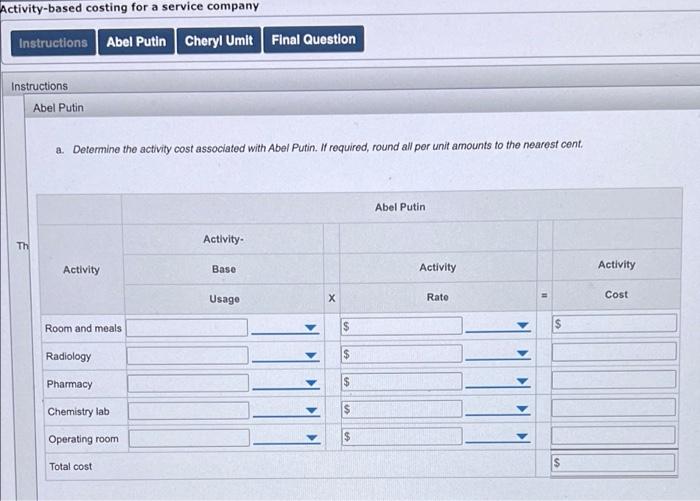Click Room and meals usage input field
Image resolution: width=700 pixels, height=501 pixels.
click(x=187, y=328)
